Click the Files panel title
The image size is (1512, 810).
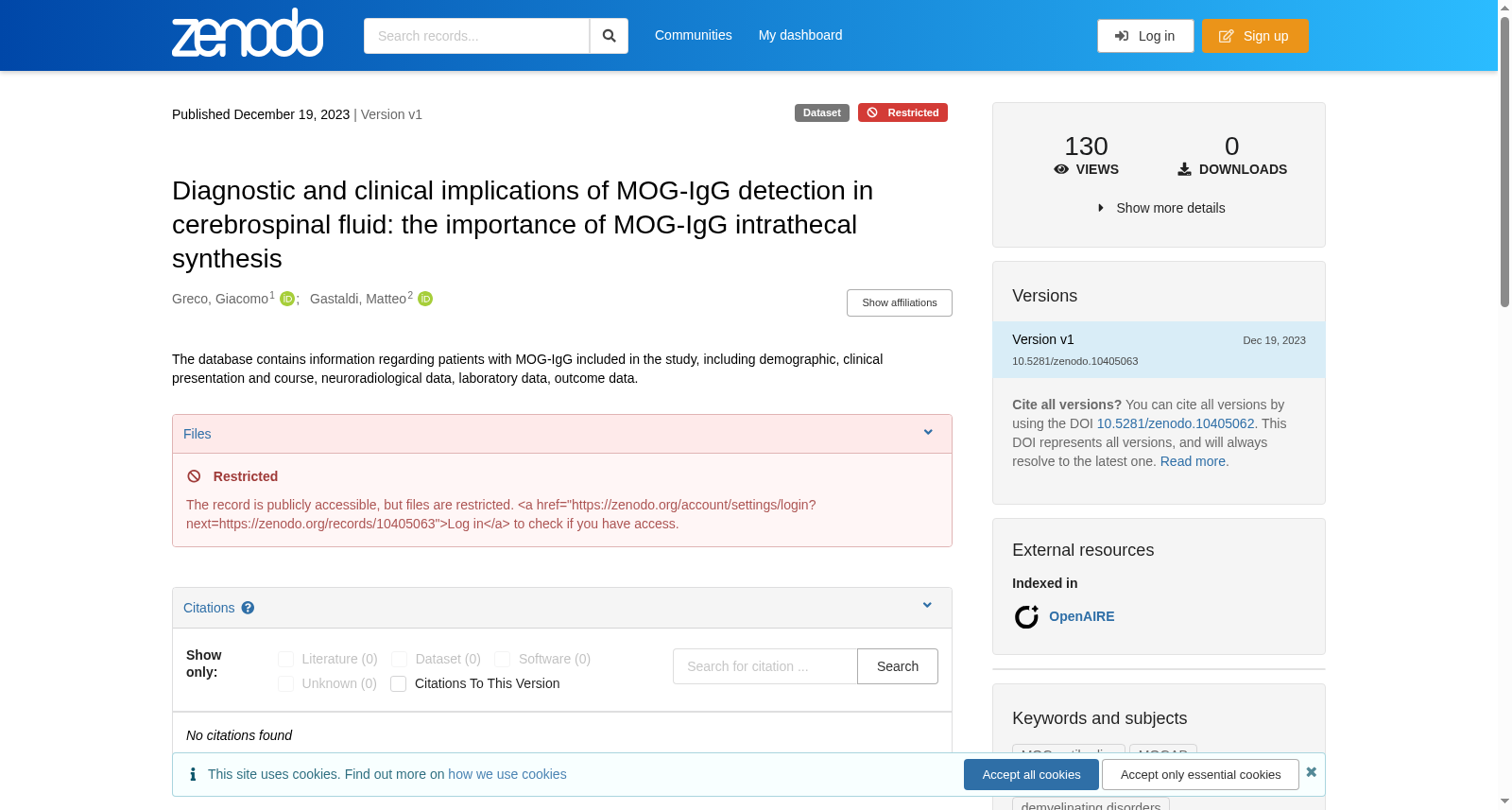tap(198, 434)
